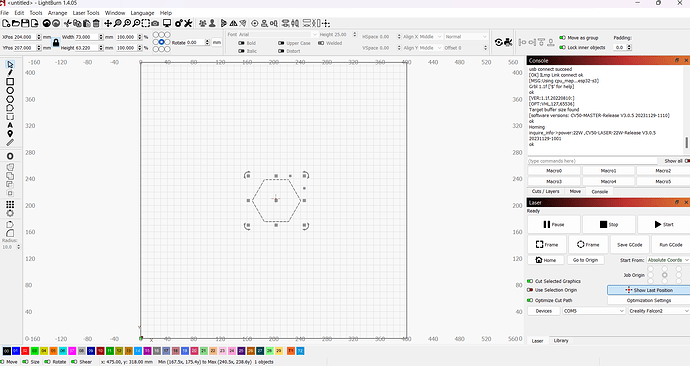This screenshot has width=690, height=366.
Task: Open the Font Arial dropdown
Action: [278, 34]
